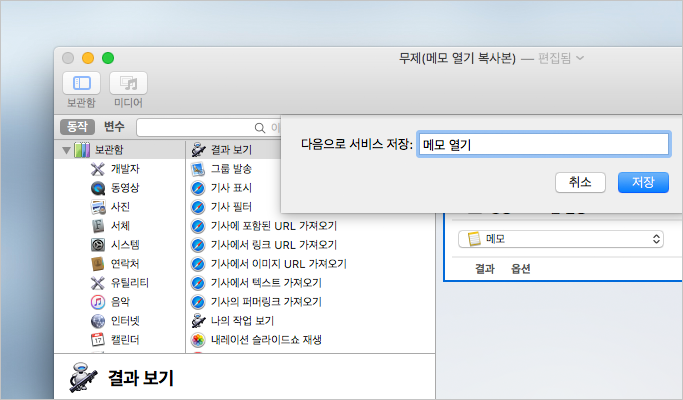
Task: Select 기사 필터 Safari action icon
Action: click(x=198, y=207)
